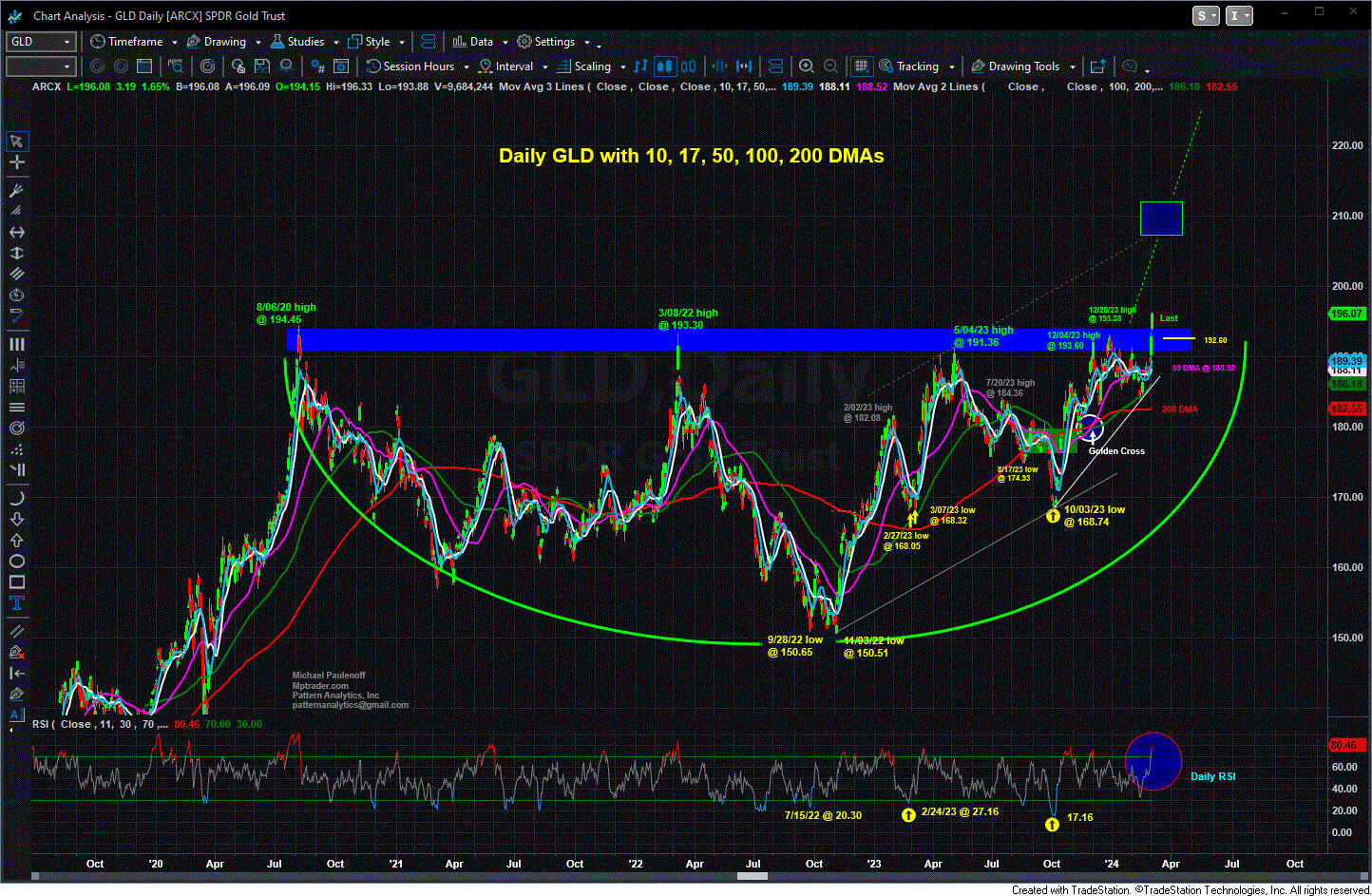
Task: Open the Style menu
Action: click(x=370, y=42)
